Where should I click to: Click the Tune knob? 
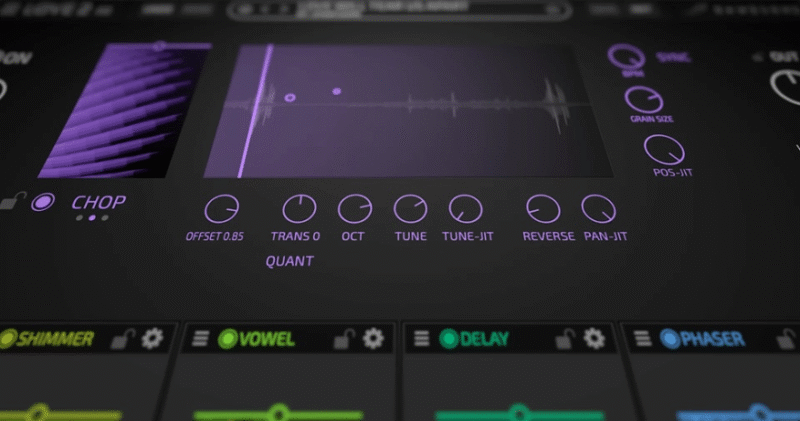point(410,208)
